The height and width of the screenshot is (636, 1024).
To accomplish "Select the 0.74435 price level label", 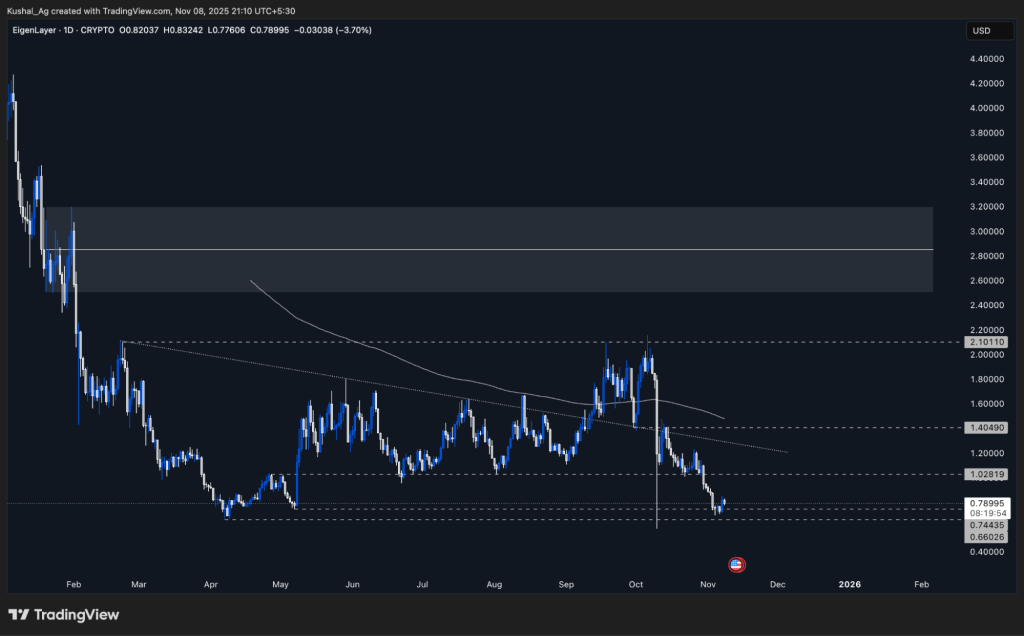I will pyautogui.click(x=987, y=526).
